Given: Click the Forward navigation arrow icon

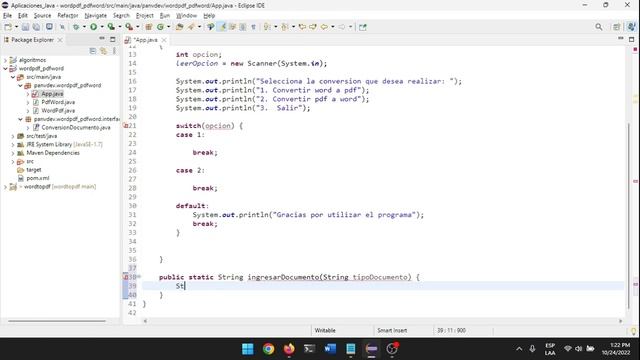Looking at the screenshot, I should pos(342,27).
